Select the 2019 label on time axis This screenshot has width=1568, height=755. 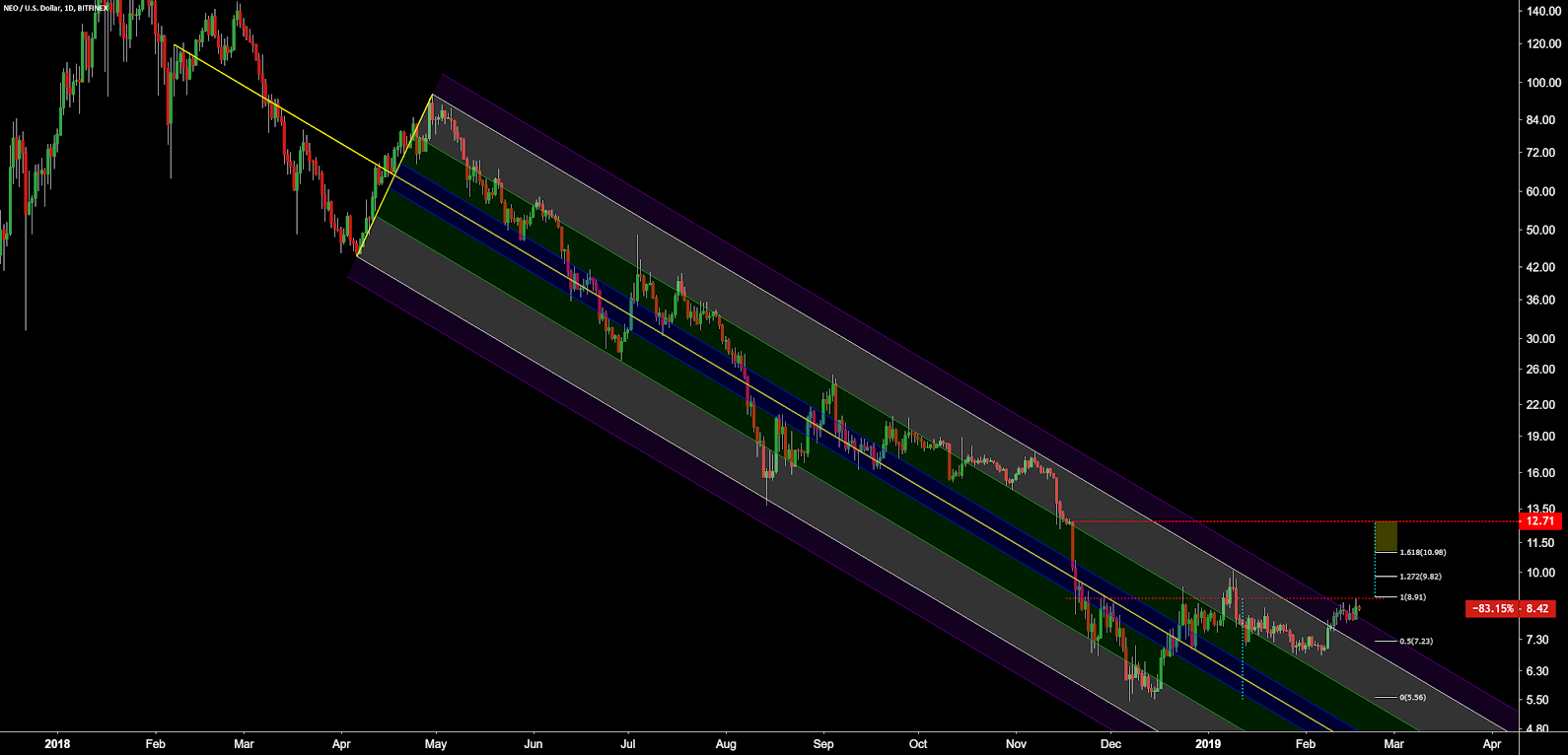1209,744
